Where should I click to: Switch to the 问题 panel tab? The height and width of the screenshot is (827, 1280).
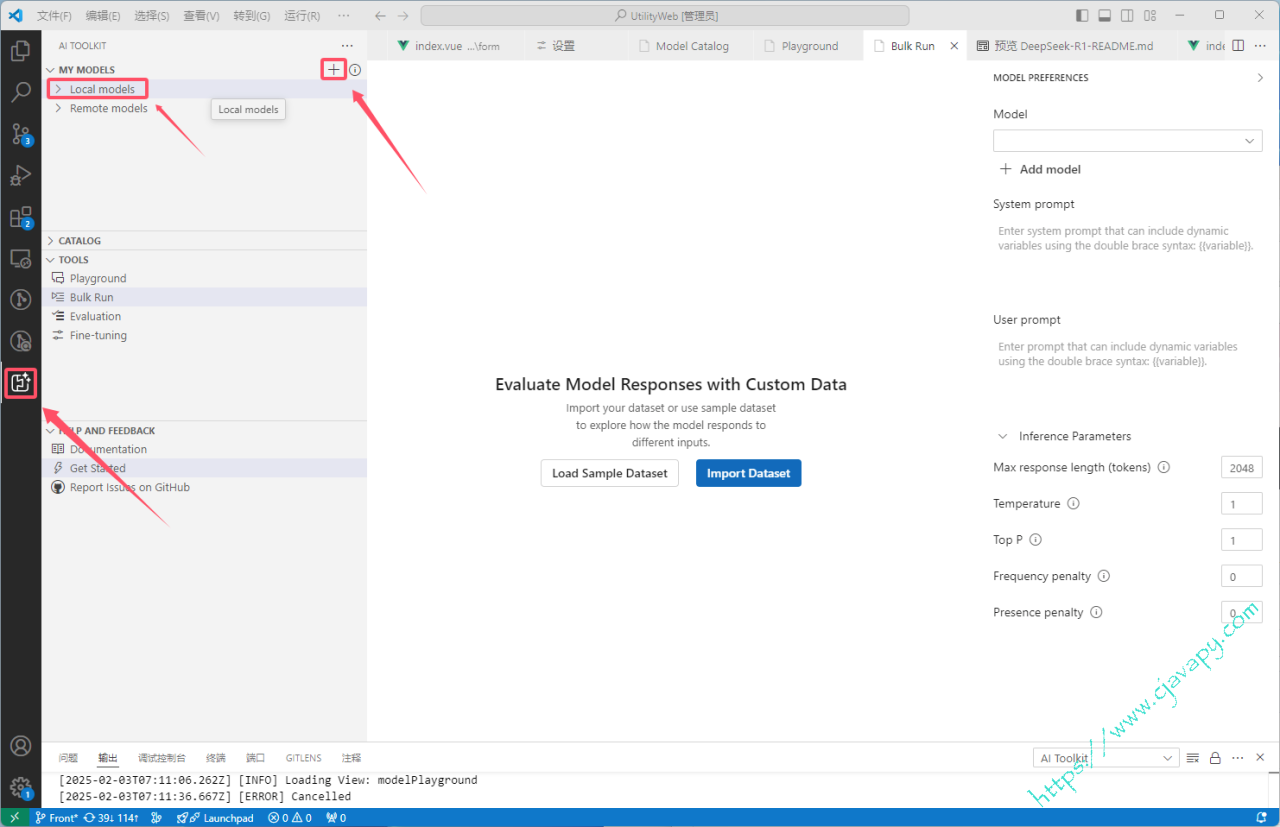click(68, 758)
